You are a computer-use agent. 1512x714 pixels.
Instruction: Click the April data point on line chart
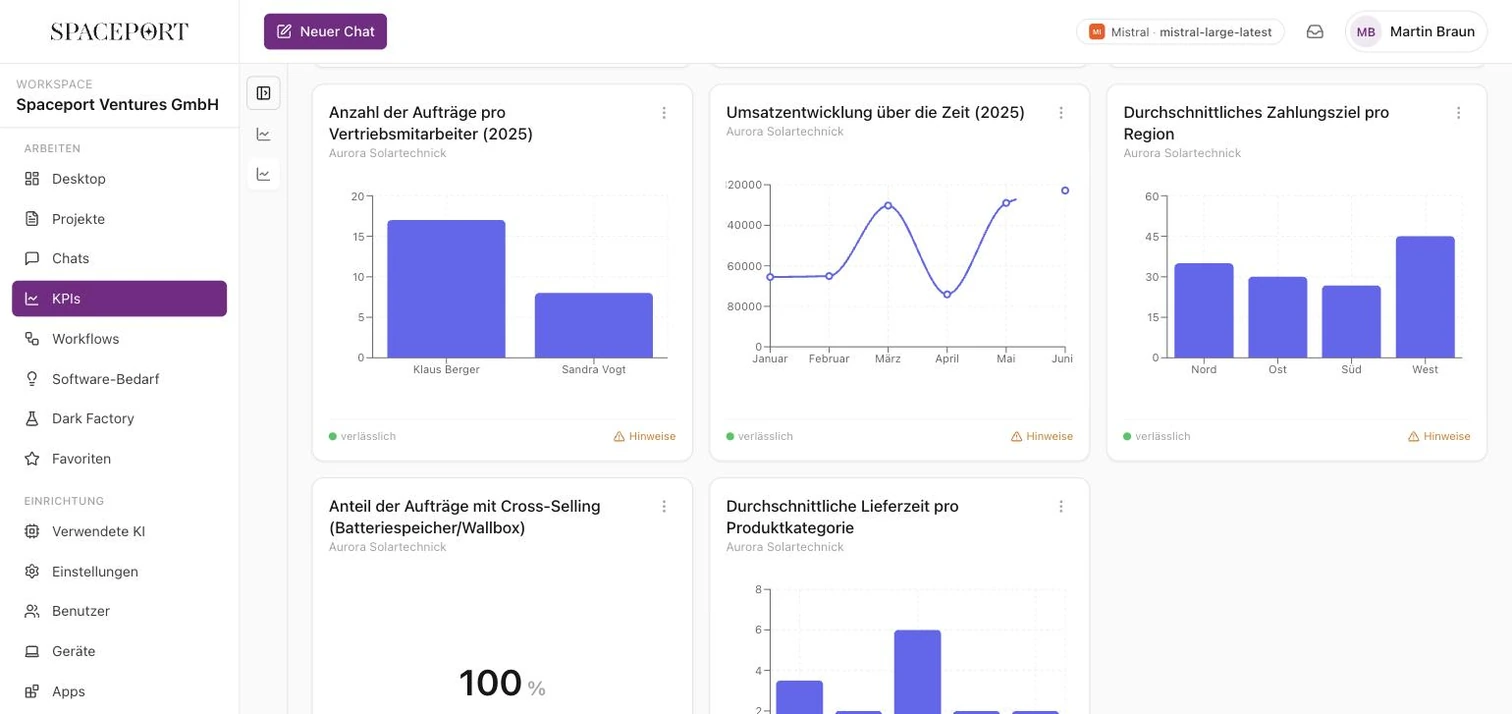(947, 294)
